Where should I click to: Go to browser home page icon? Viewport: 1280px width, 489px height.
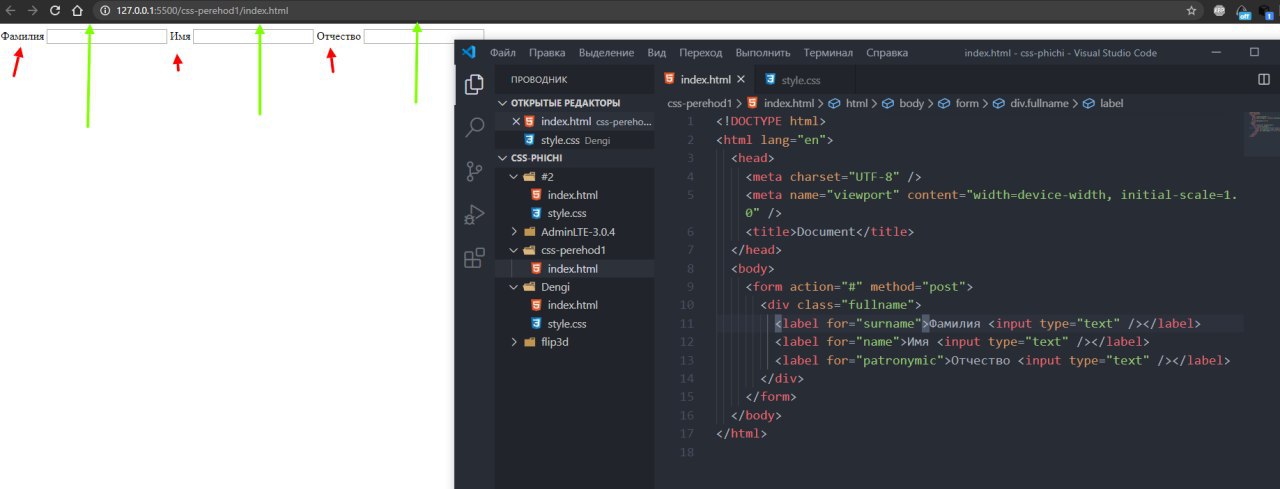pos(76,10)
